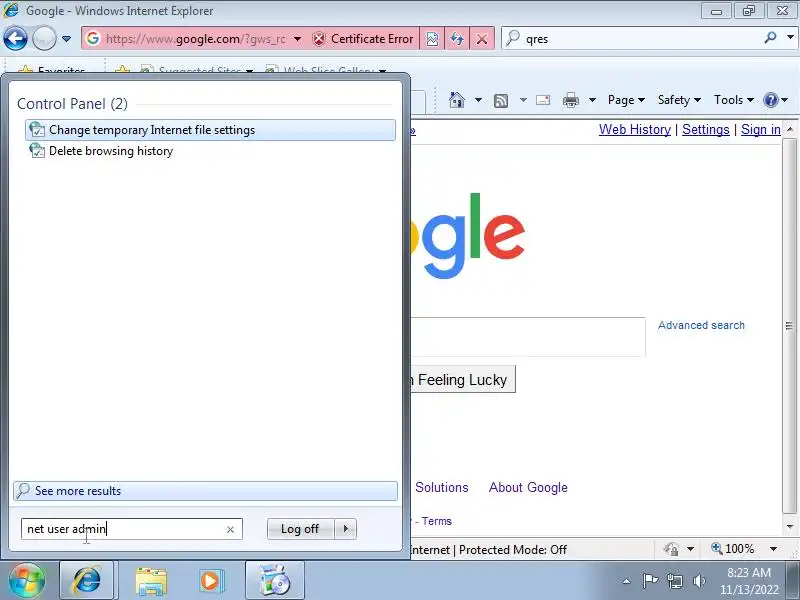This screenshot has height=600, width=800.
Task: Open Windows Media Player from taskbar
Action: coord(210,581)
